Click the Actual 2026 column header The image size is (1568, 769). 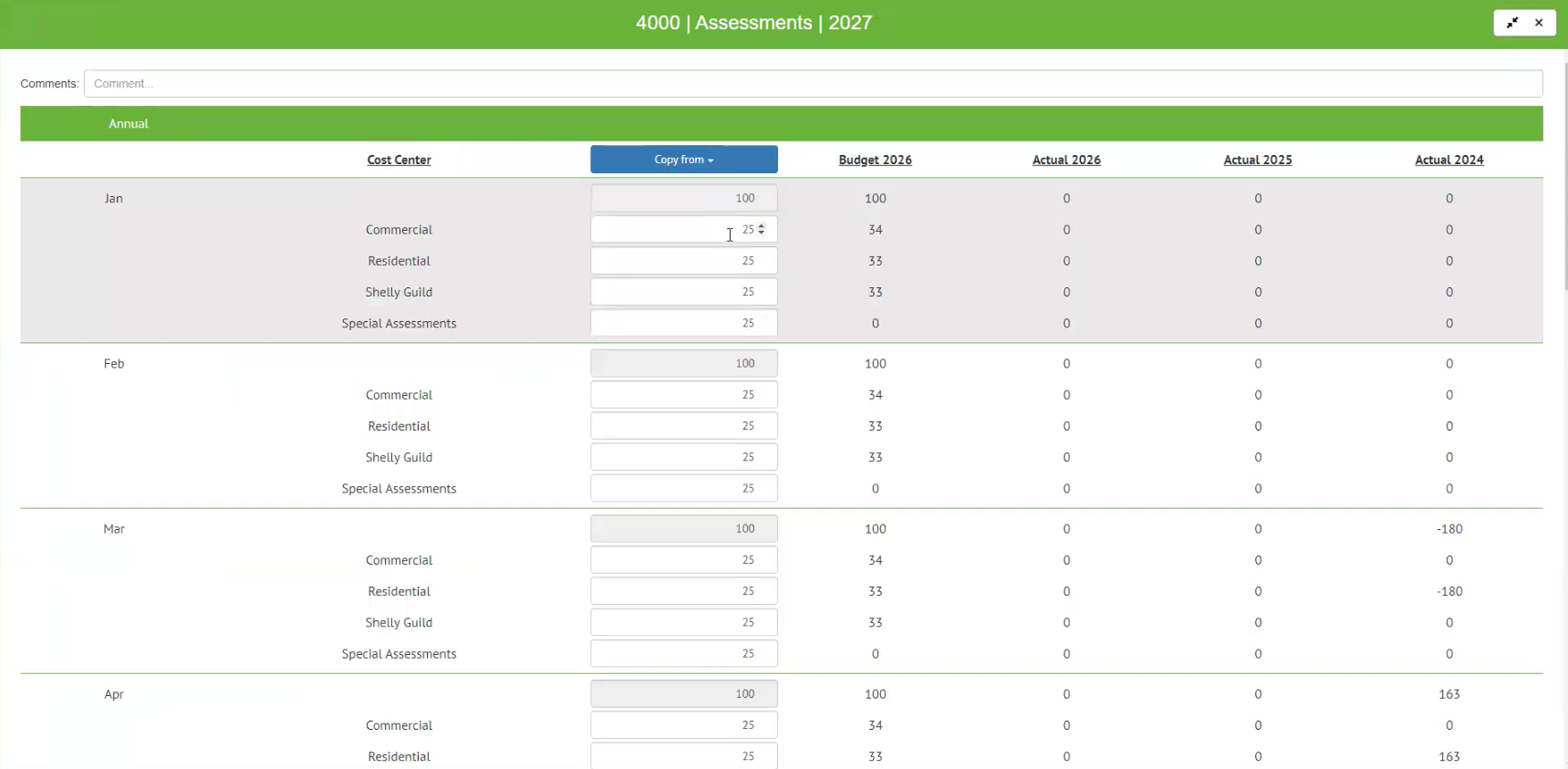tap(1066, 160)
